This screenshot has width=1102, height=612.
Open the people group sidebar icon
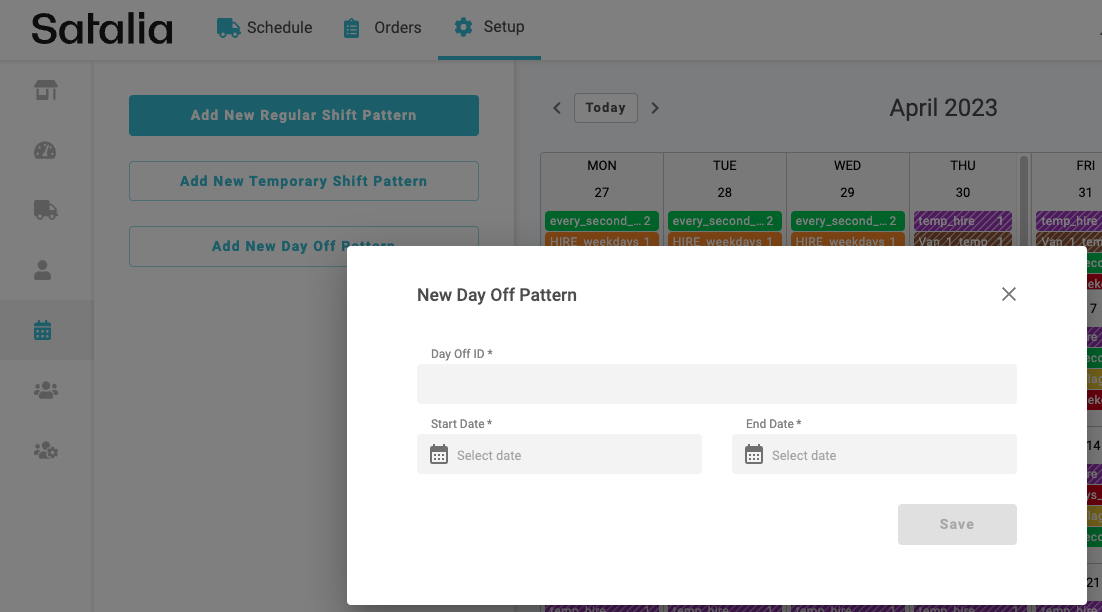[x=46, y=391]
